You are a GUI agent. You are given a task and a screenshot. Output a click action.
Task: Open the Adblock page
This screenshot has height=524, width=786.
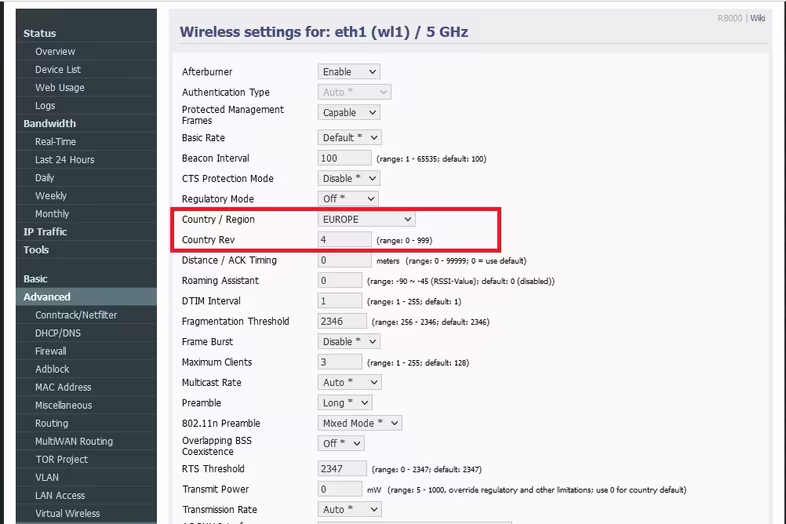click(x=52, y=369)
